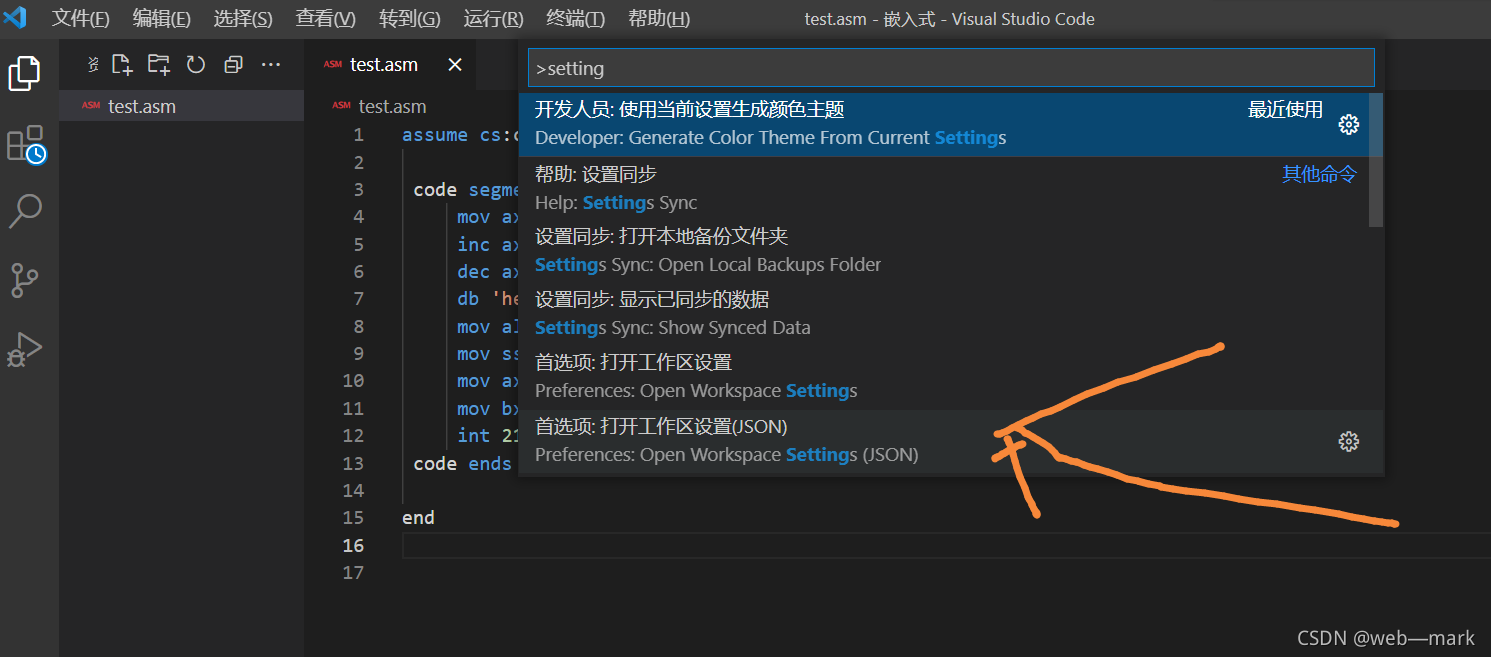Open the Extensions view icon
This screenshot has width=1491, height=657.
tap(25, 145)
